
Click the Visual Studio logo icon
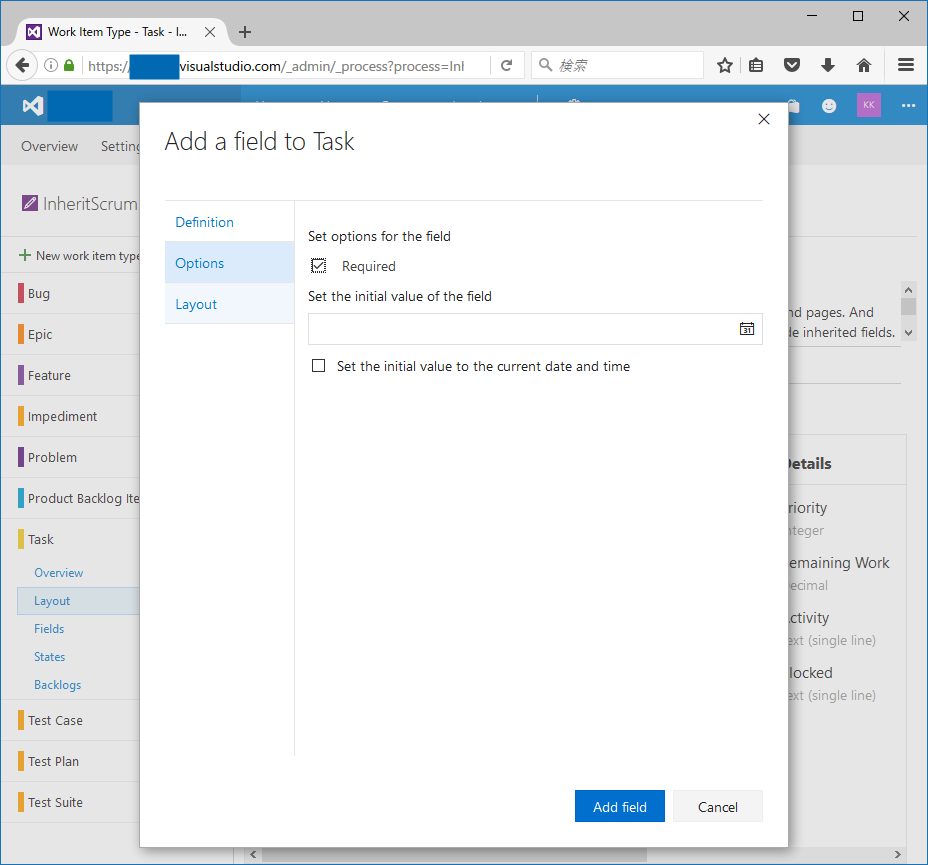pyautogui.click(x=32, y=105)
